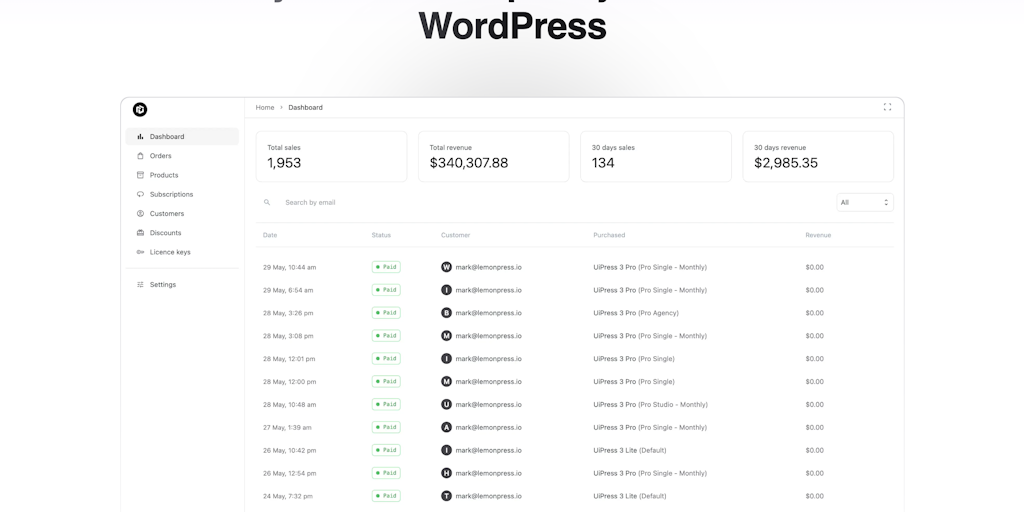Click the Subscriptions loop icon

140,195
